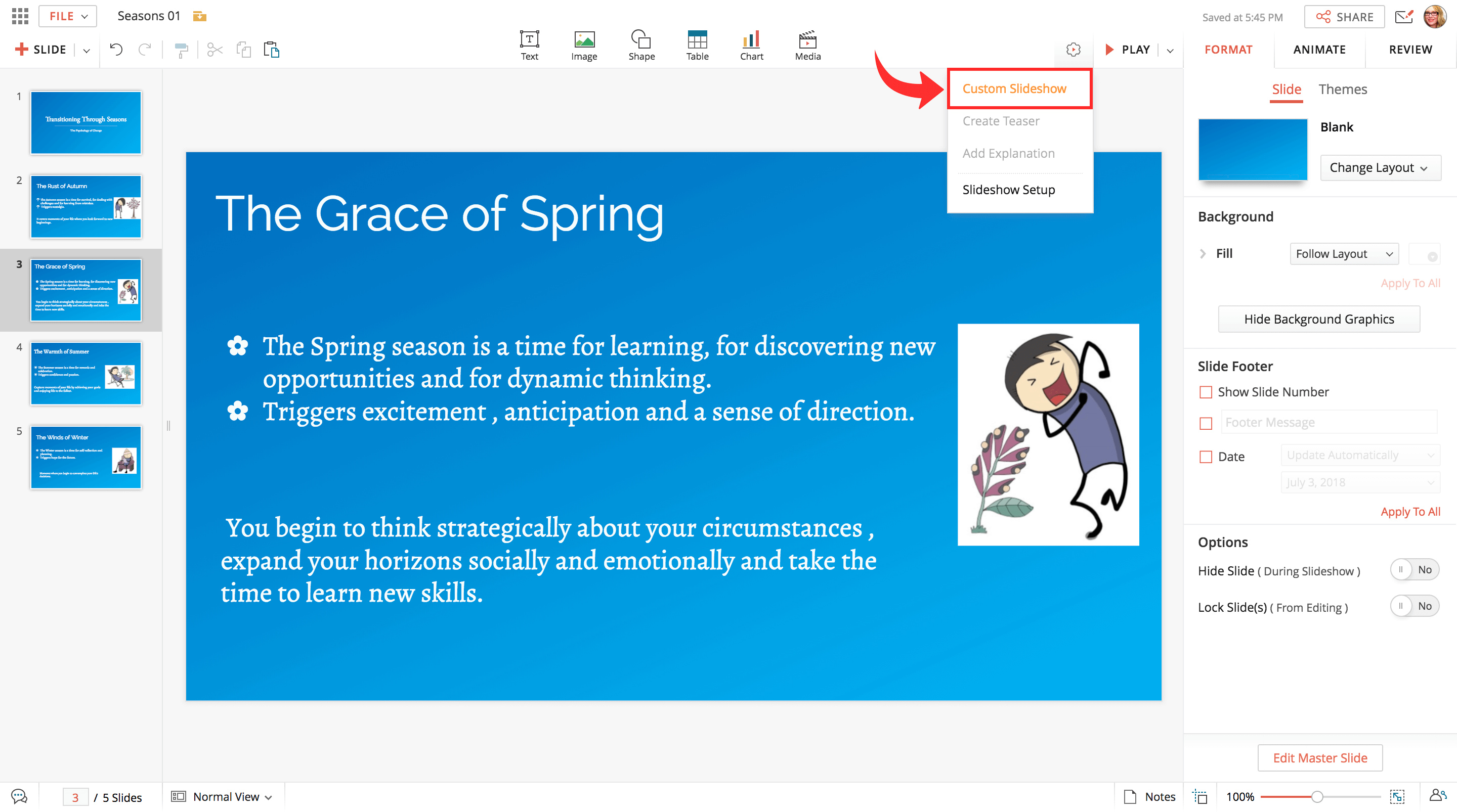
Task: Expand the Follow Layout fill dropdown
Action: pyautogui.click(x=1343, y=254)
